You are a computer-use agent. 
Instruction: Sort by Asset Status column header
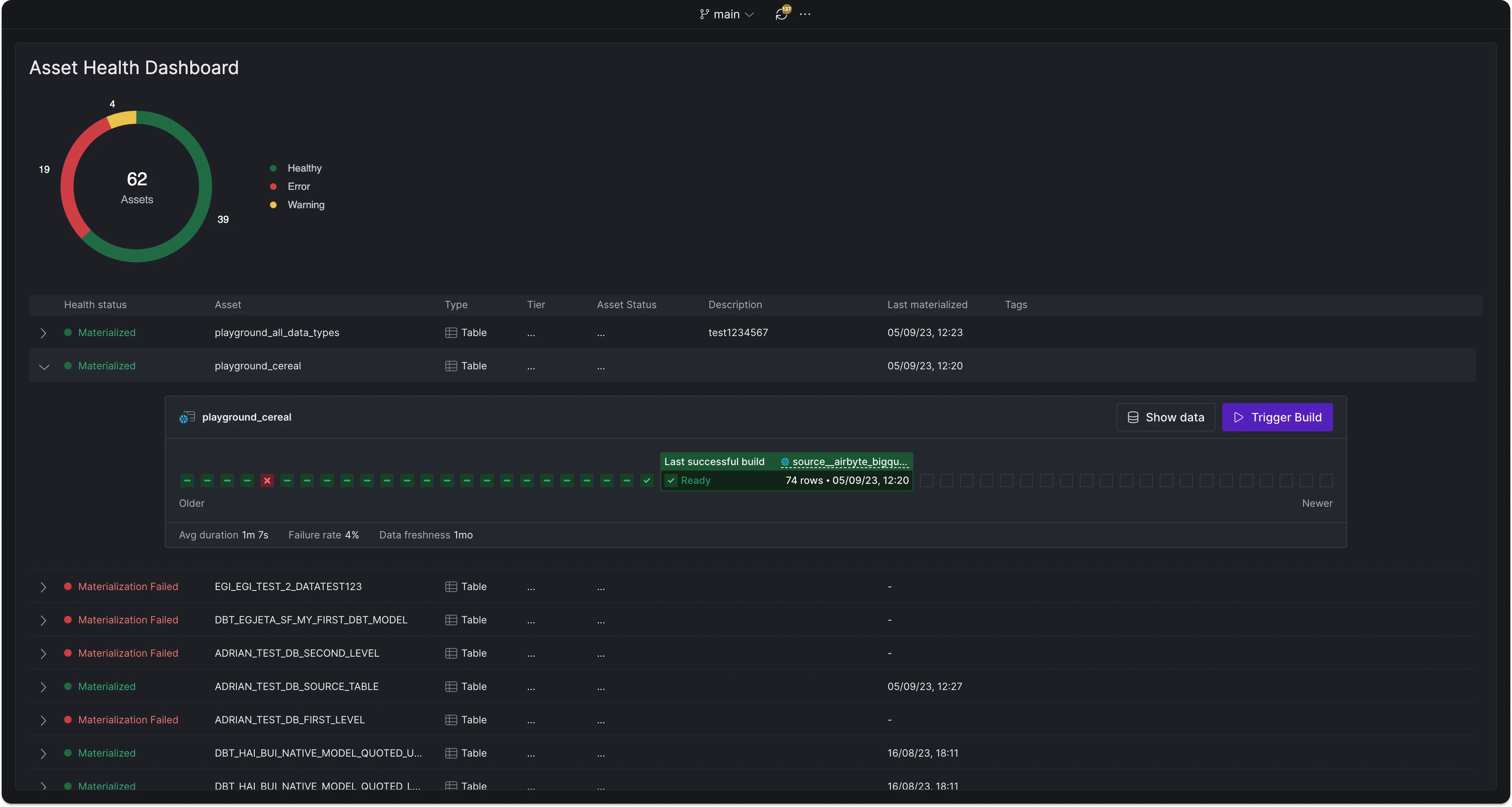[626, 305]
